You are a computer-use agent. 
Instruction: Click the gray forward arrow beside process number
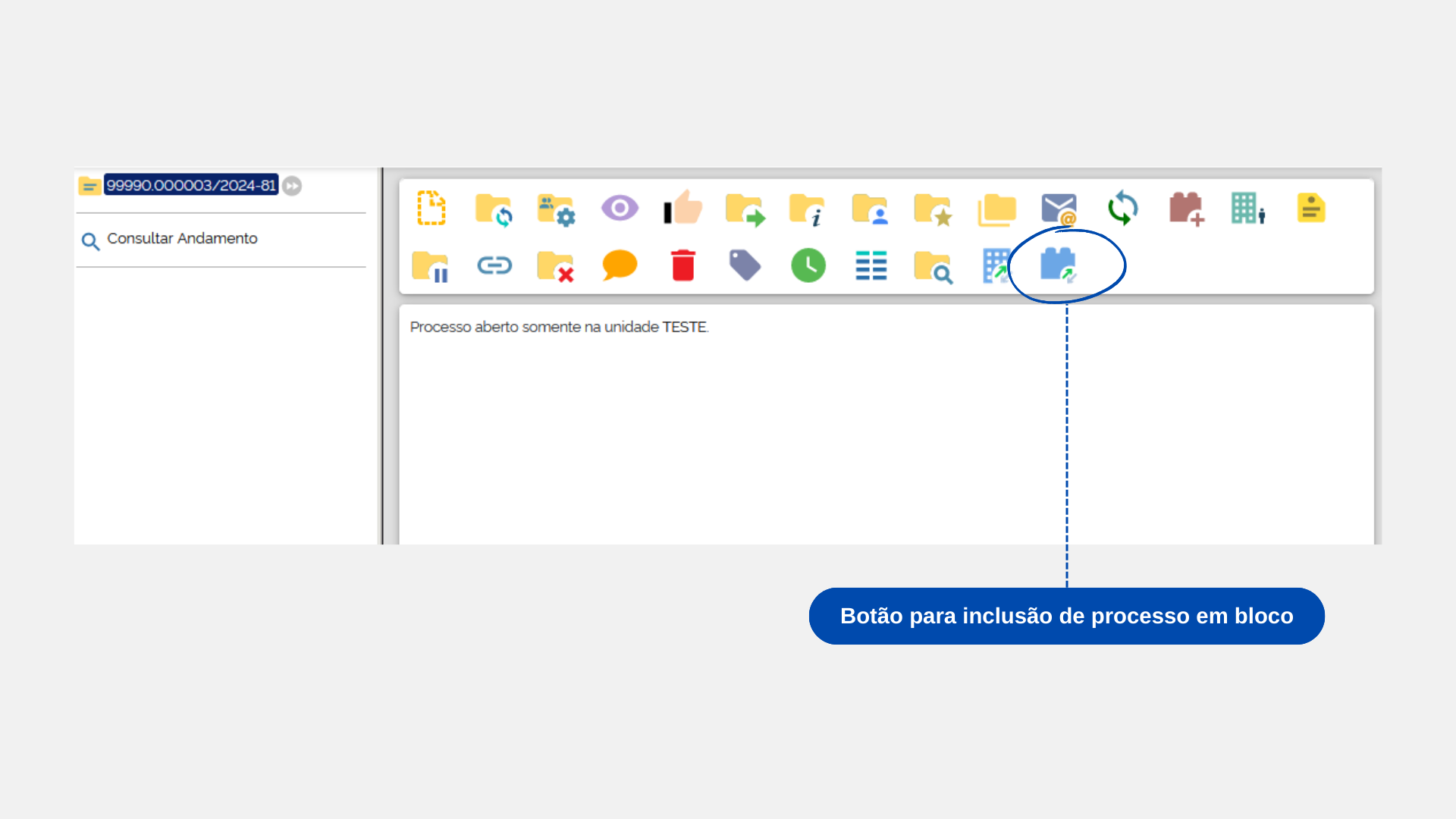pyautogui.click(x=292, y=186)
